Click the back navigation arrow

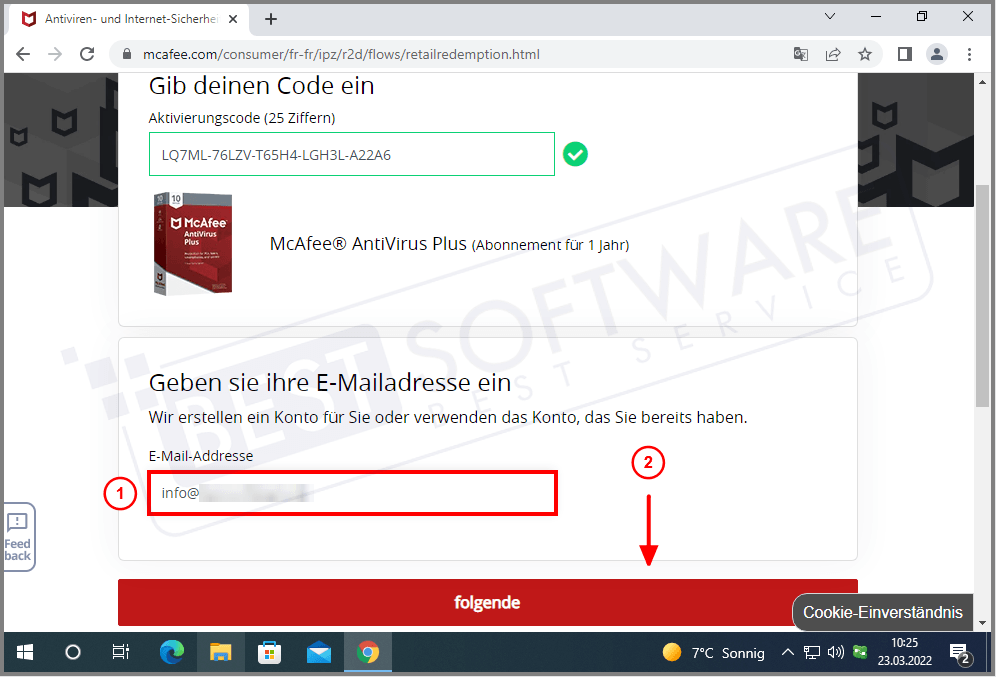(x=23, y=55)
